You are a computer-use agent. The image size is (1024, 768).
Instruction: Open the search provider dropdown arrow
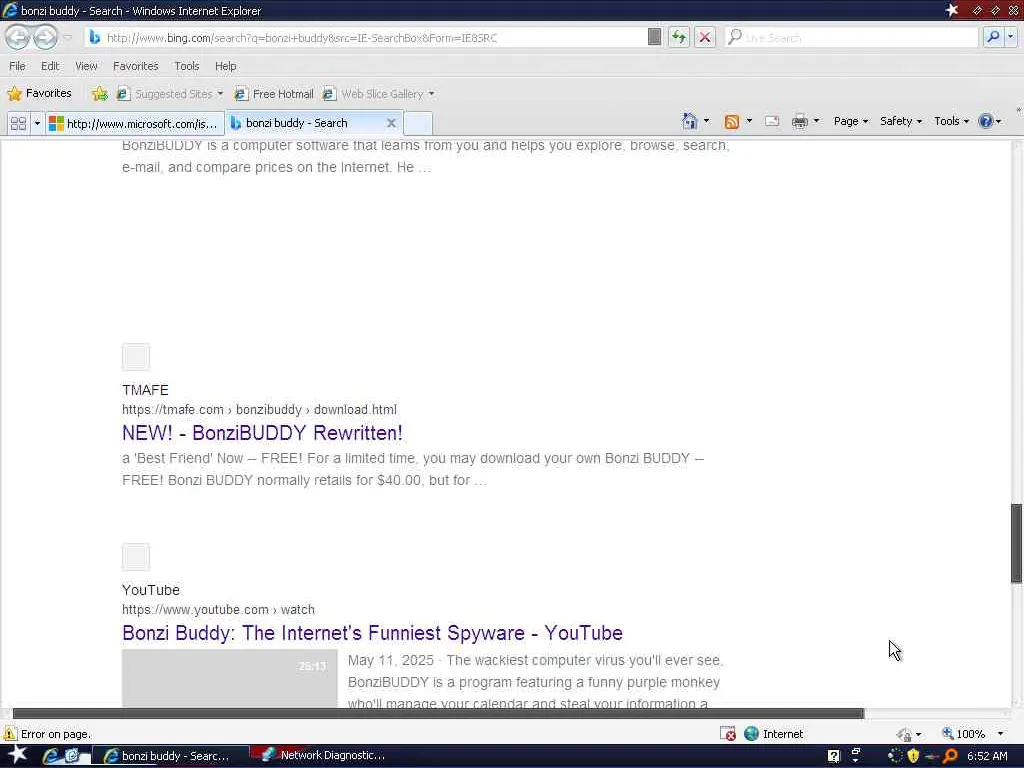tap(1010, 37)
